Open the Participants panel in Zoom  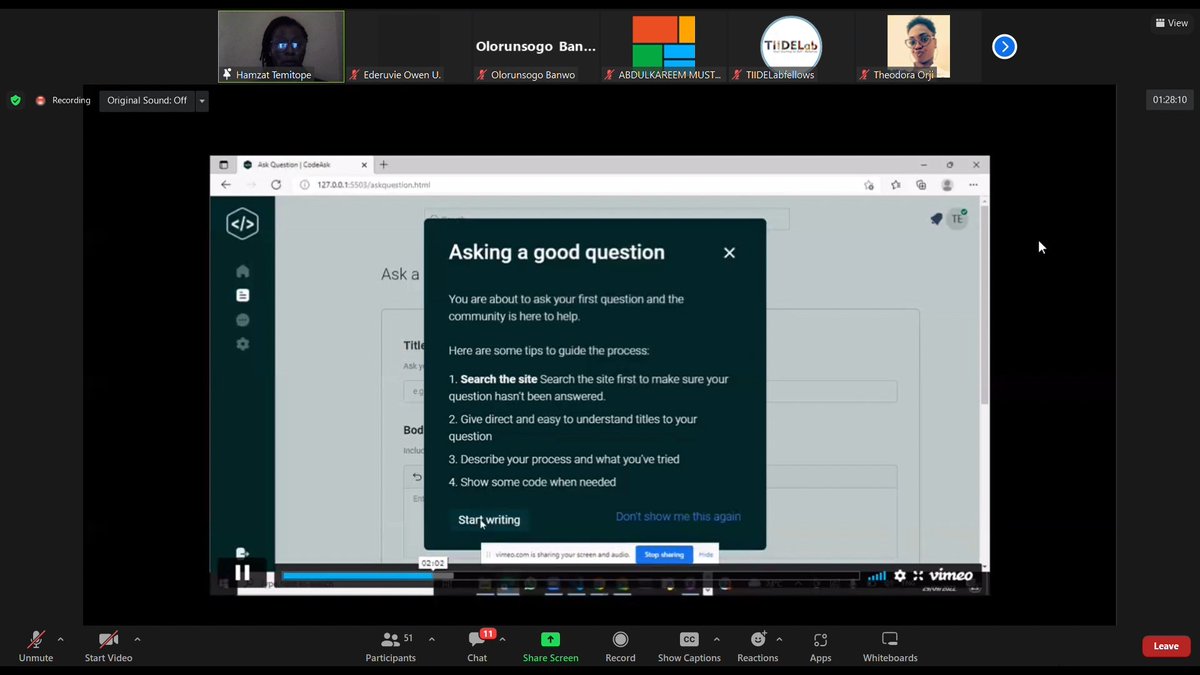pos(391,645)
